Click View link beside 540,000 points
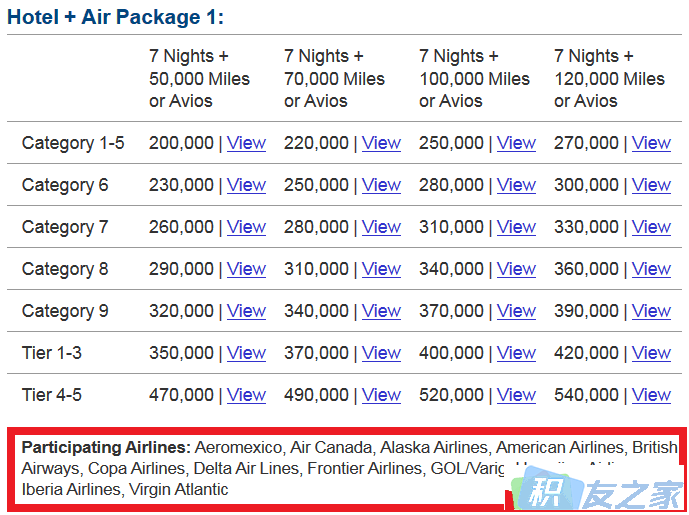 pos(651,395)
